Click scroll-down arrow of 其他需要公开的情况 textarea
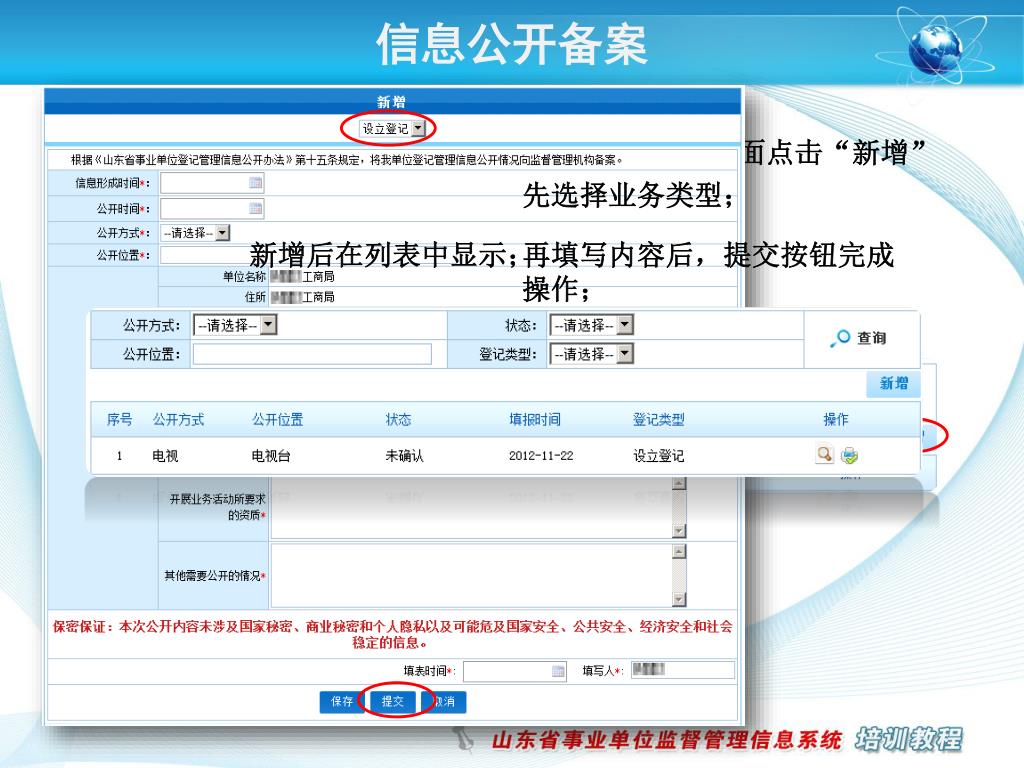The height and width of the screenshot is (768, 1024). pyautogui.click(x=679, y=599)
